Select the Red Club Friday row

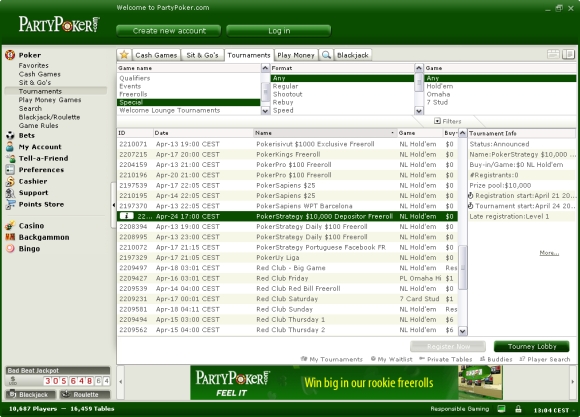pyautogui.click(x=287, y=278)
